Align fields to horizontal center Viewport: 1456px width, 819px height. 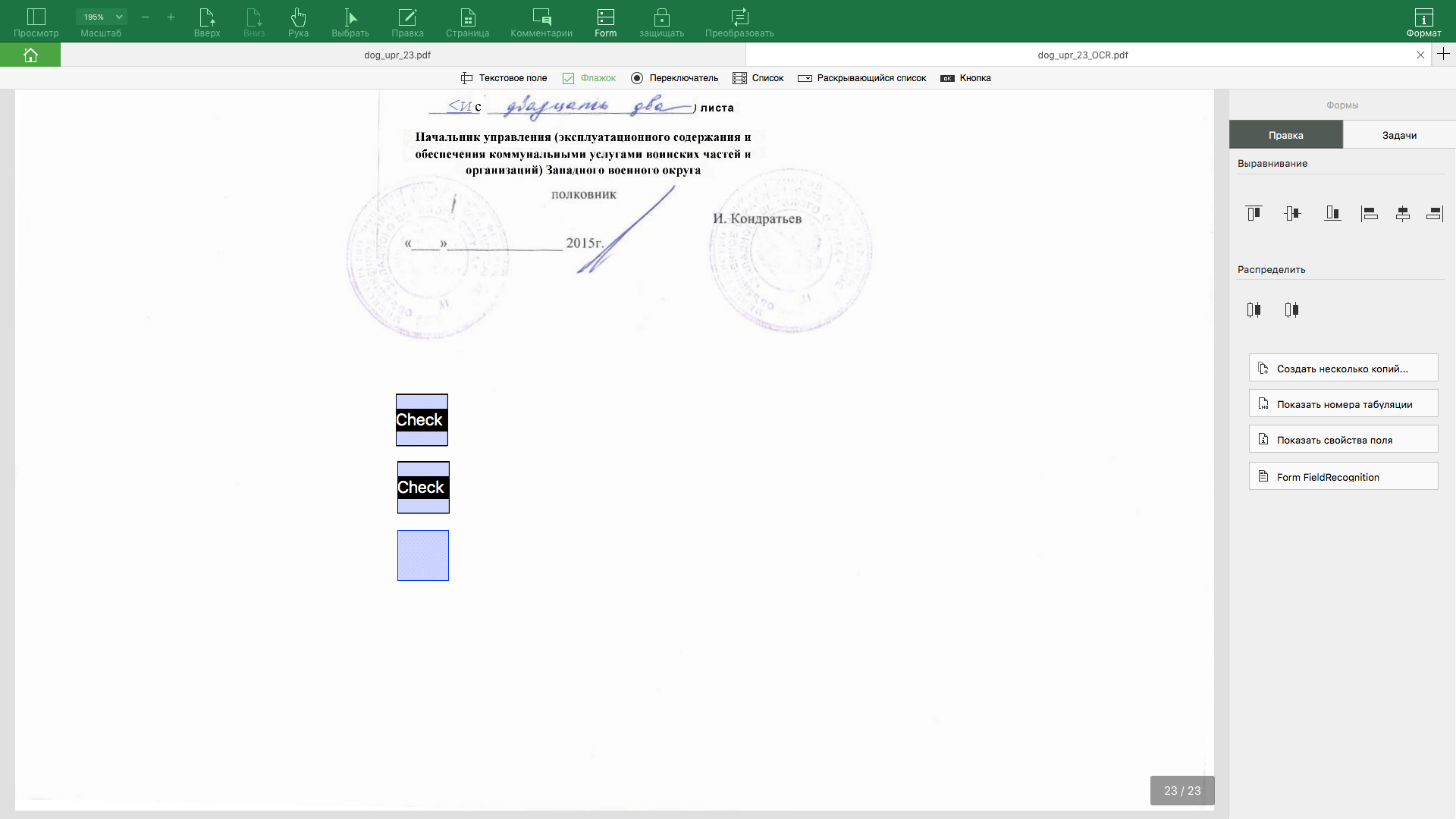(1403, 214)
